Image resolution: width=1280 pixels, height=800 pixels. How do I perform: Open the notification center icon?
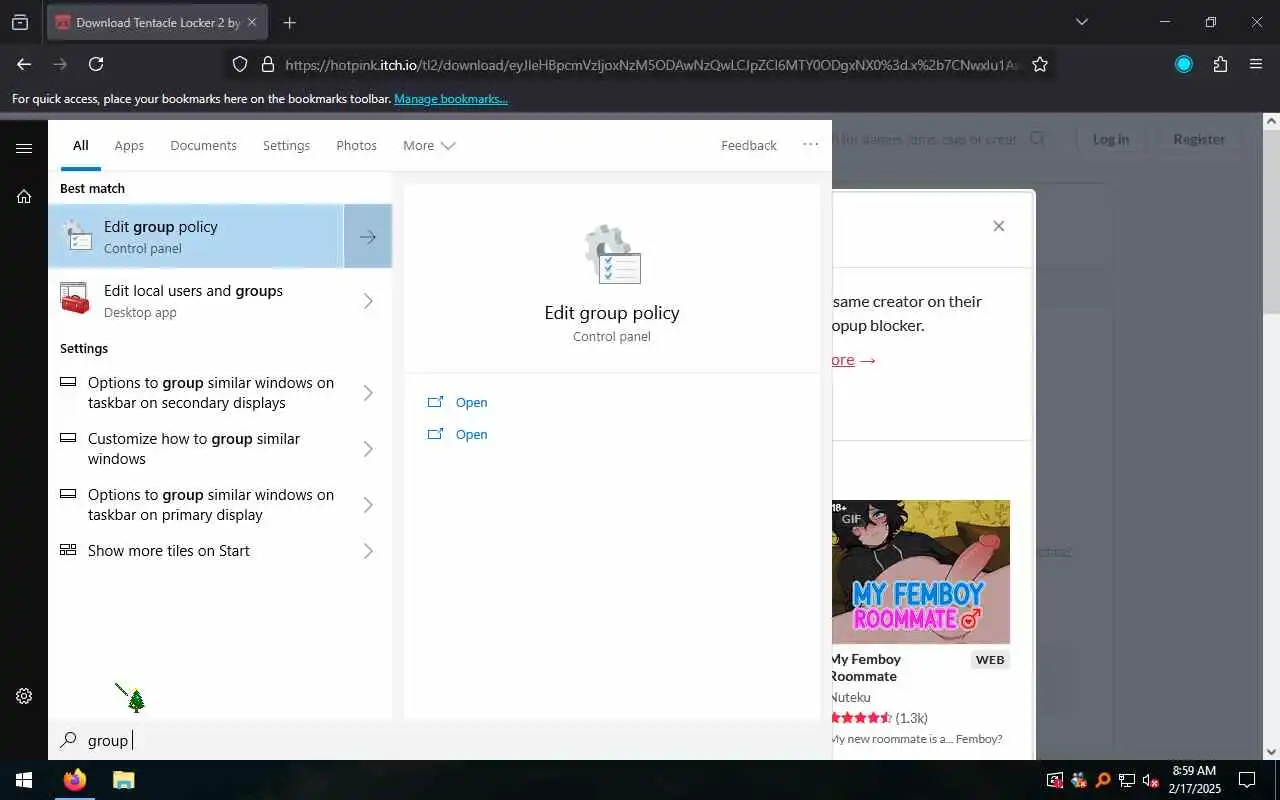(1247, 780)
